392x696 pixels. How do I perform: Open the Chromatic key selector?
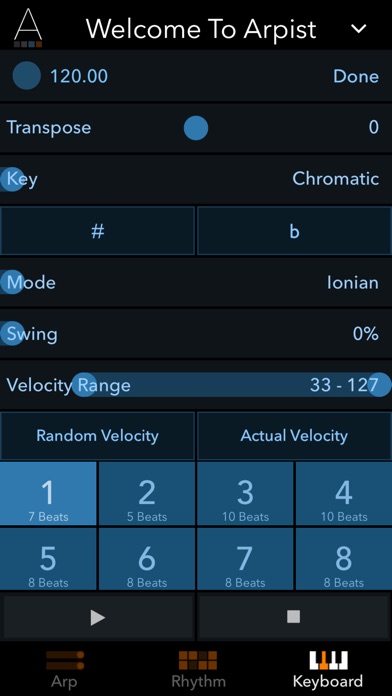pyautogui.click(x=336, y=179)
